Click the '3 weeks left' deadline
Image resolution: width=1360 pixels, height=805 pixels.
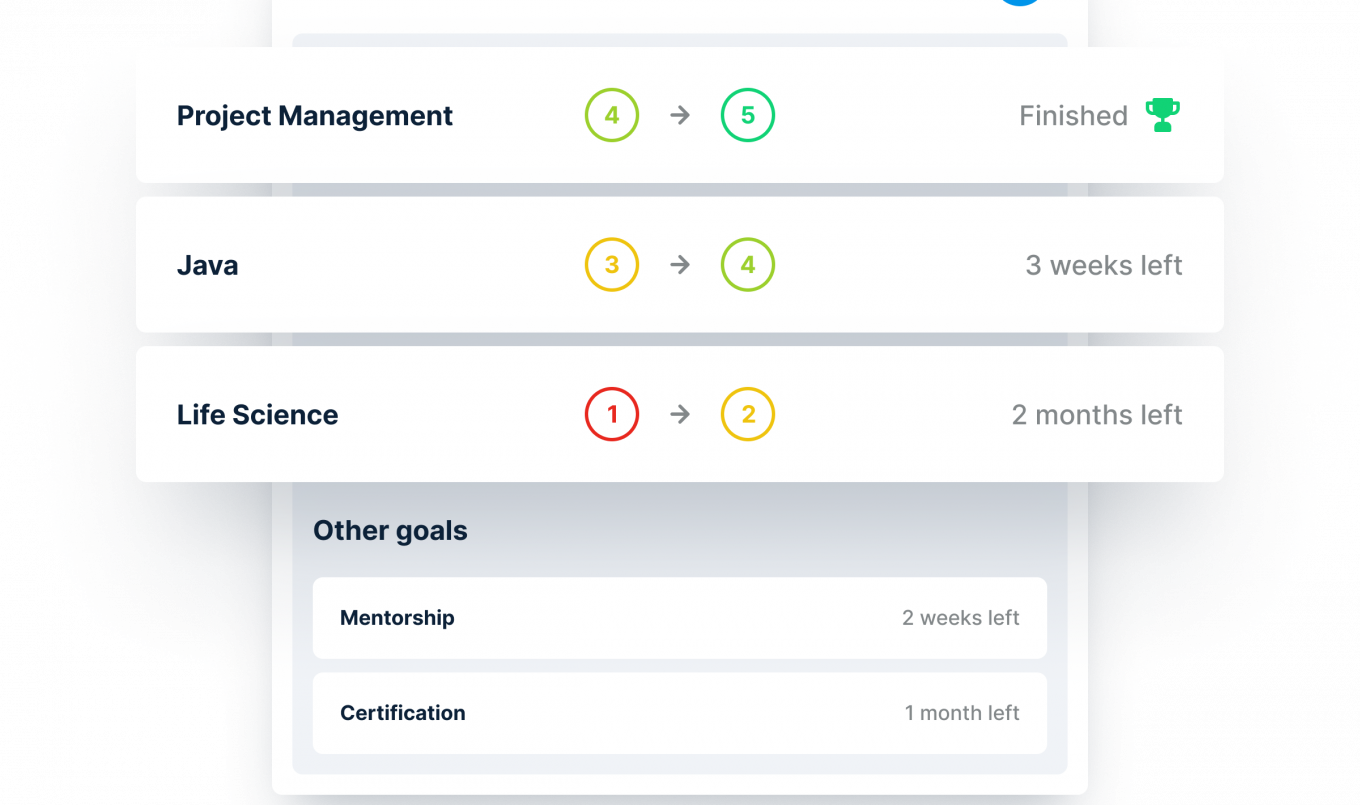[1104, 265]
